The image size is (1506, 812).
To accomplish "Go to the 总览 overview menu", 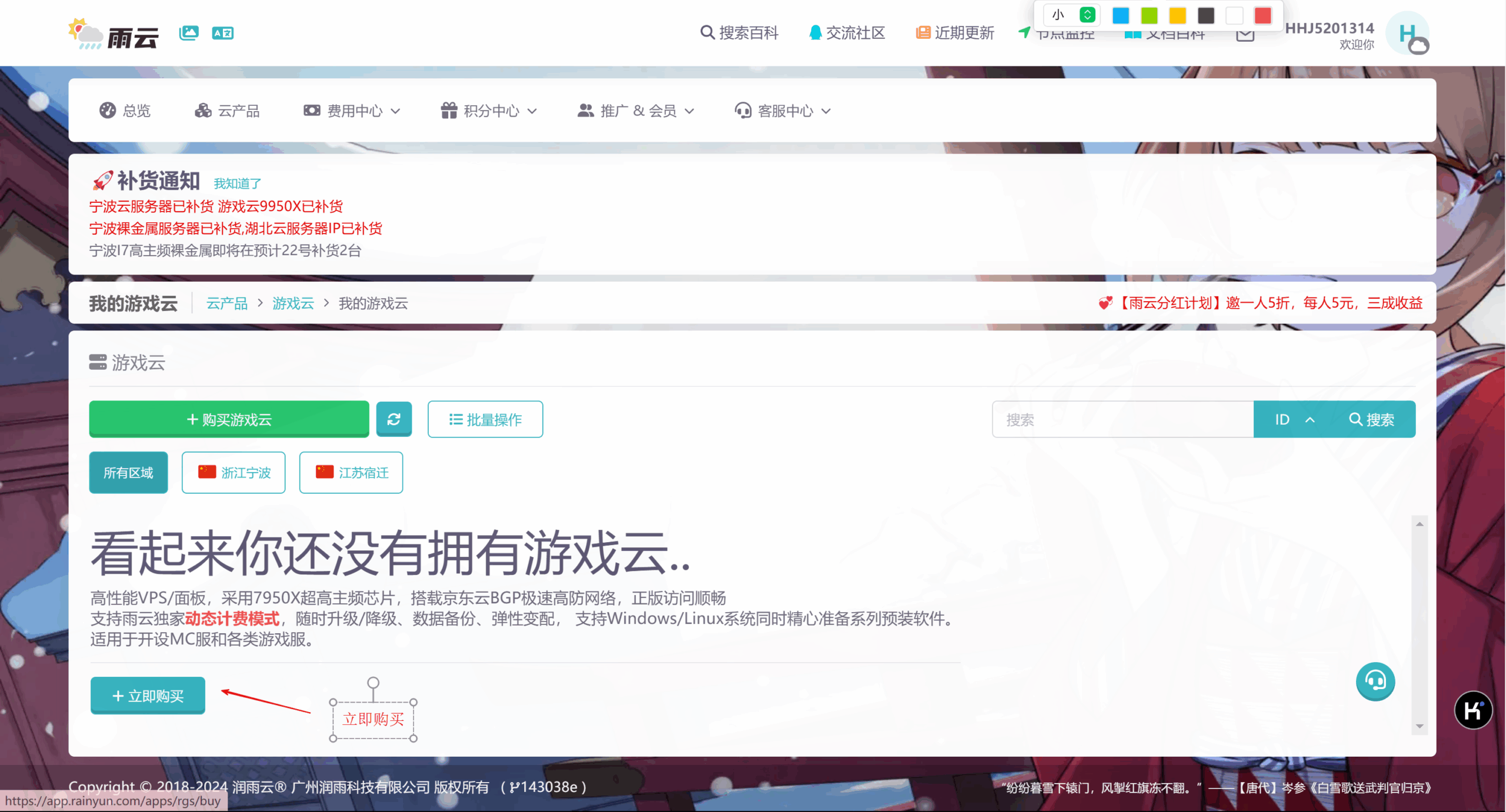I will pos(125,111).
